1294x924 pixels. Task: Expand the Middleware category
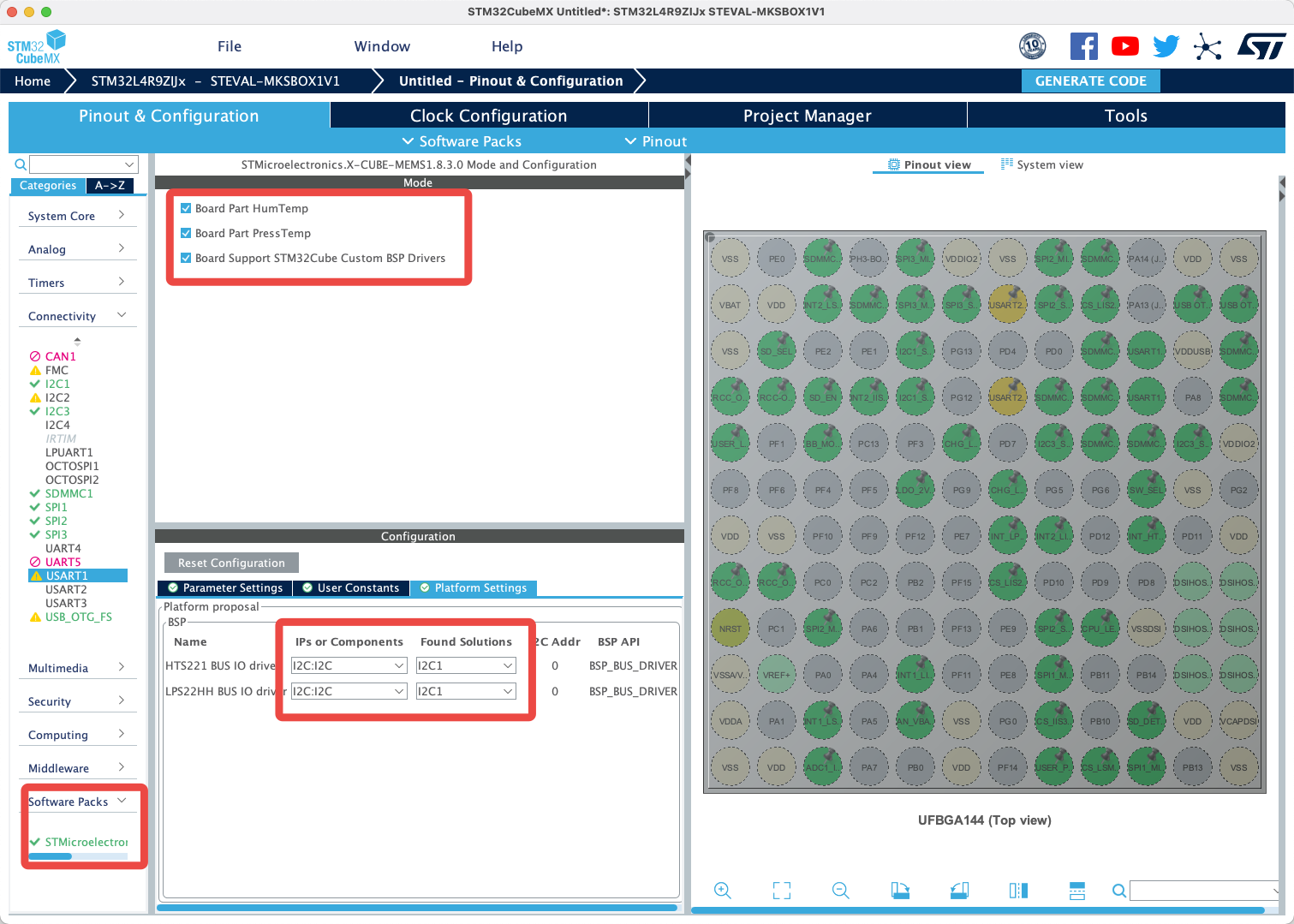point(77,768)
